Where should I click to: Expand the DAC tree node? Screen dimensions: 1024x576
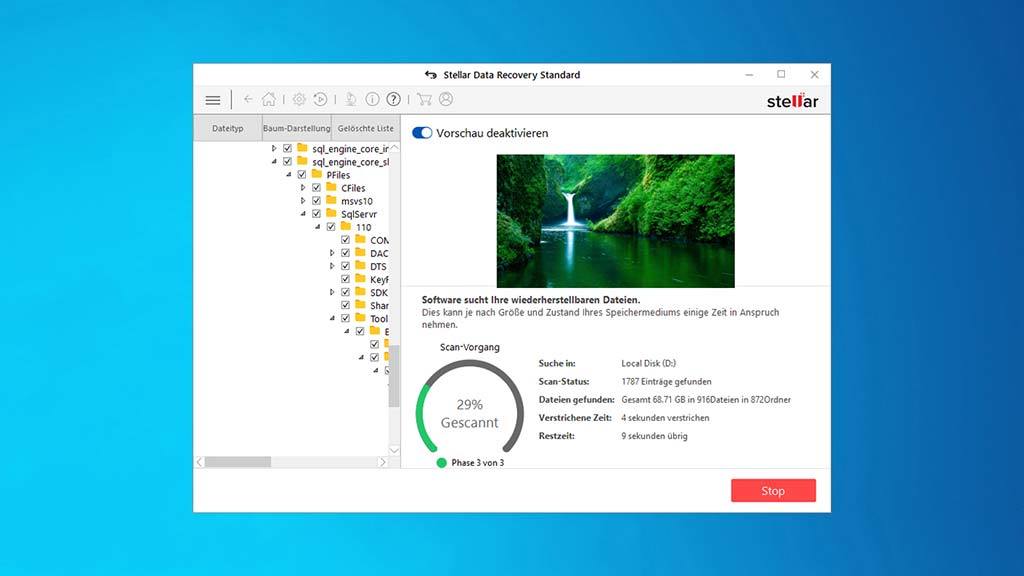click(332, 253)
